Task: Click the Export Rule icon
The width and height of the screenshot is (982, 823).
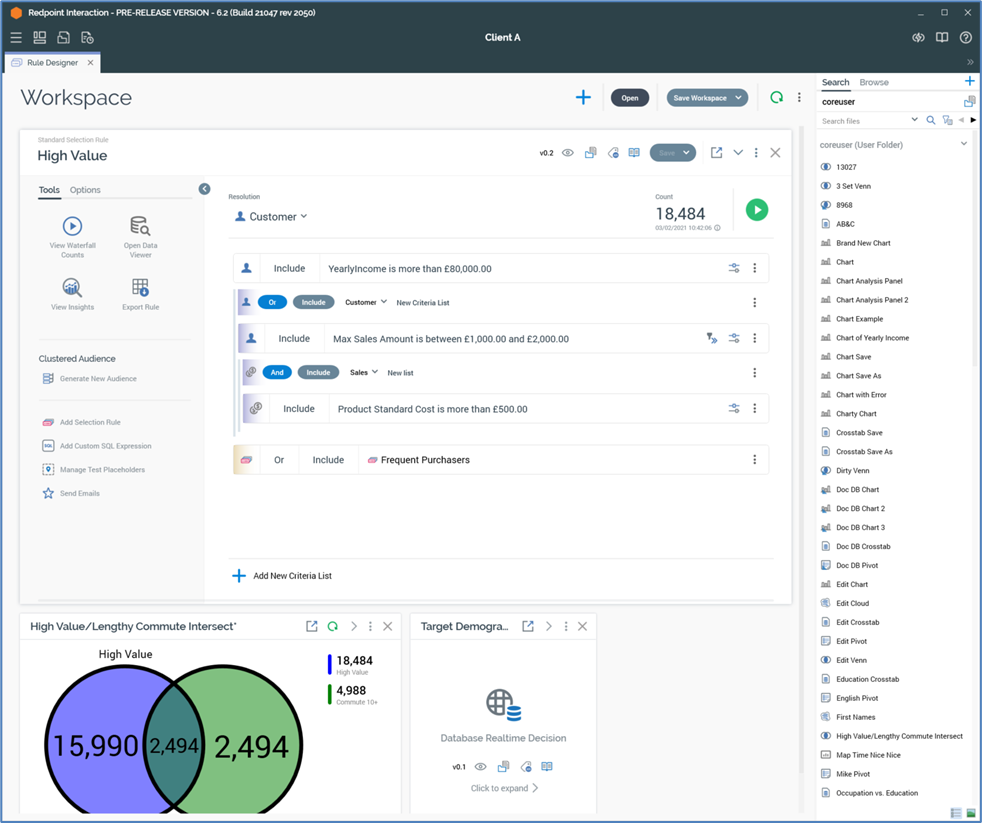Action: point(140,288)
